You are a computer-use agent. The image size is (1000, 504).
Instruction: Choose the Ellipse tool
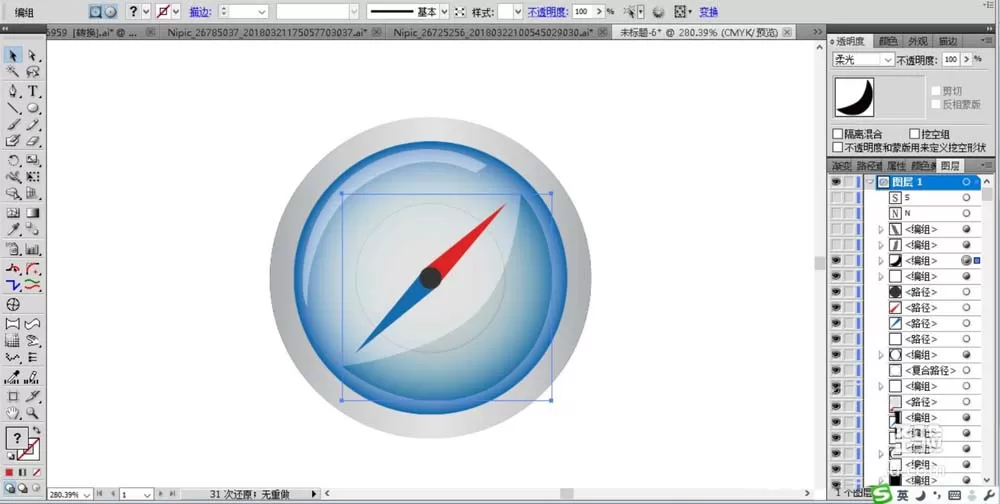(33, 108)
